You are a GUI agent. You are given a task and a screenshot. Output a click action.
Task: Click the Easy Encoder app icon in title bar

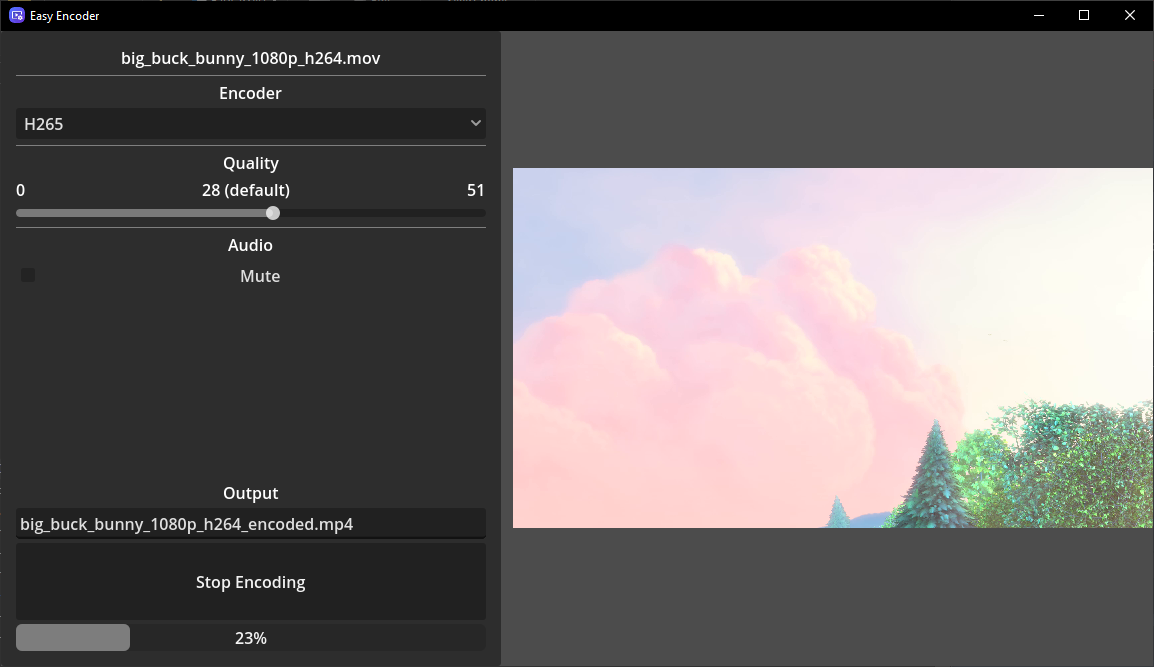pyautogui.click(x=16, y=15)
